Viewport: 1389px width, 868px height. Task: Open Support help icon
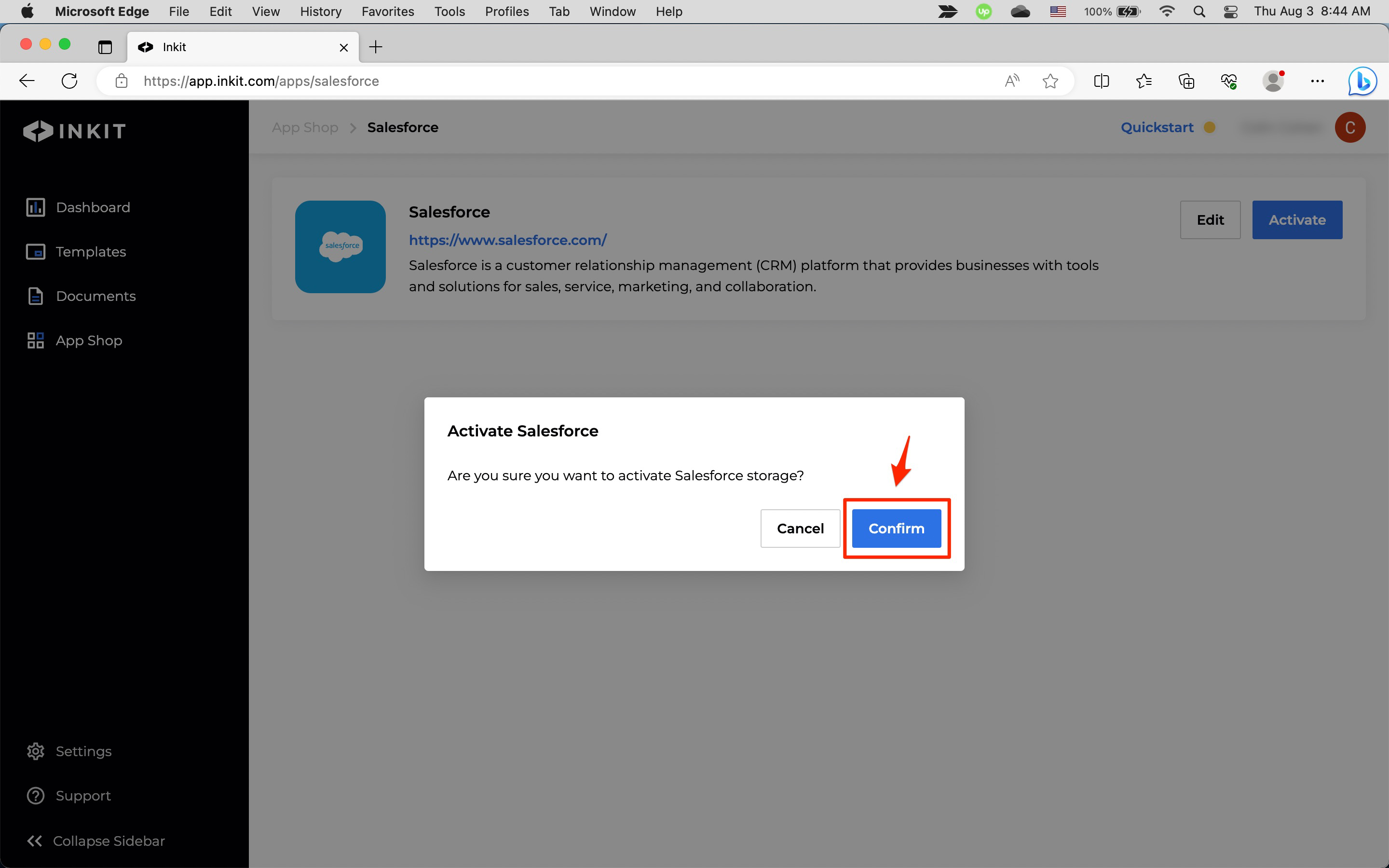click(36, 796)
